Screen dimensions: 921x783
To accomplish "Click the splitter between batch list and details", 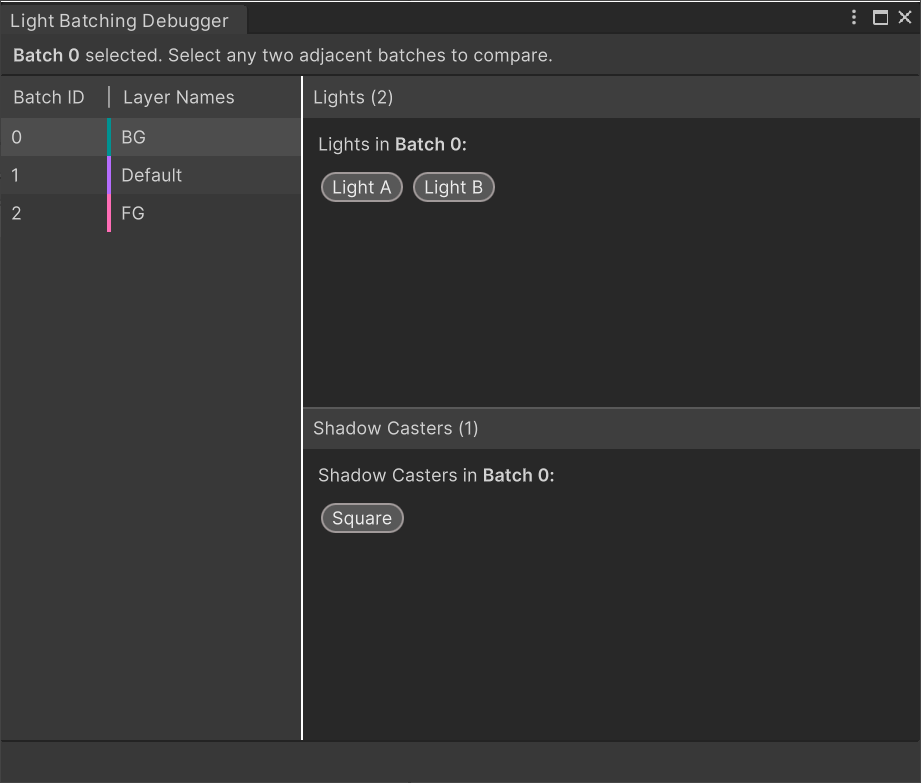I will (302, 400).
